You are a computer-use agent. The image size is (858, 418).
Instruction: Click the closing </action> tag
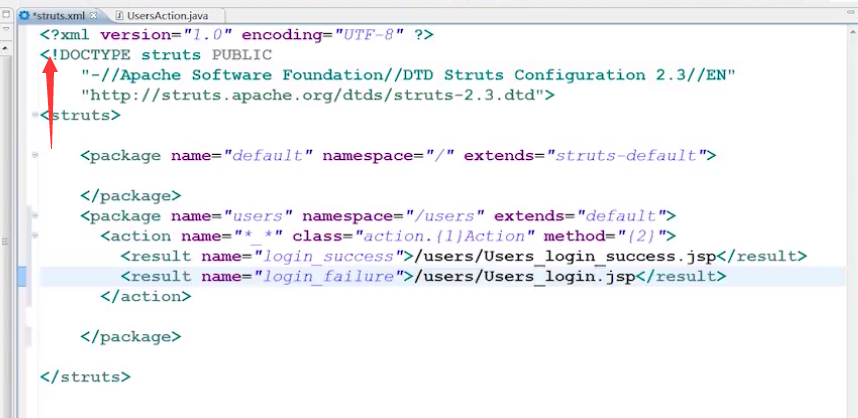click(146, 297)
